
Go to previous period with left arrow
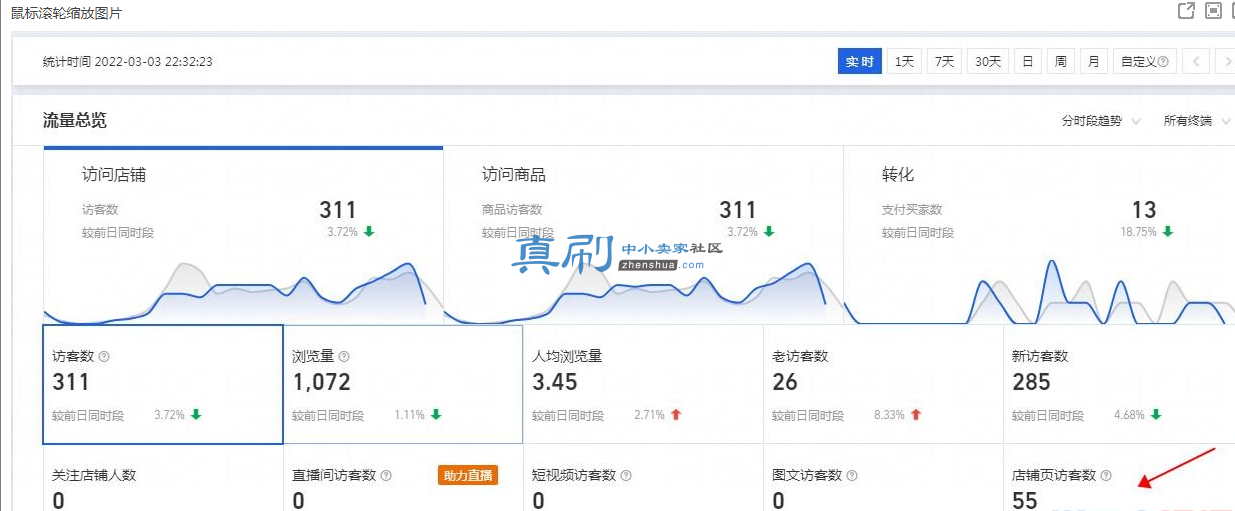1196,61
